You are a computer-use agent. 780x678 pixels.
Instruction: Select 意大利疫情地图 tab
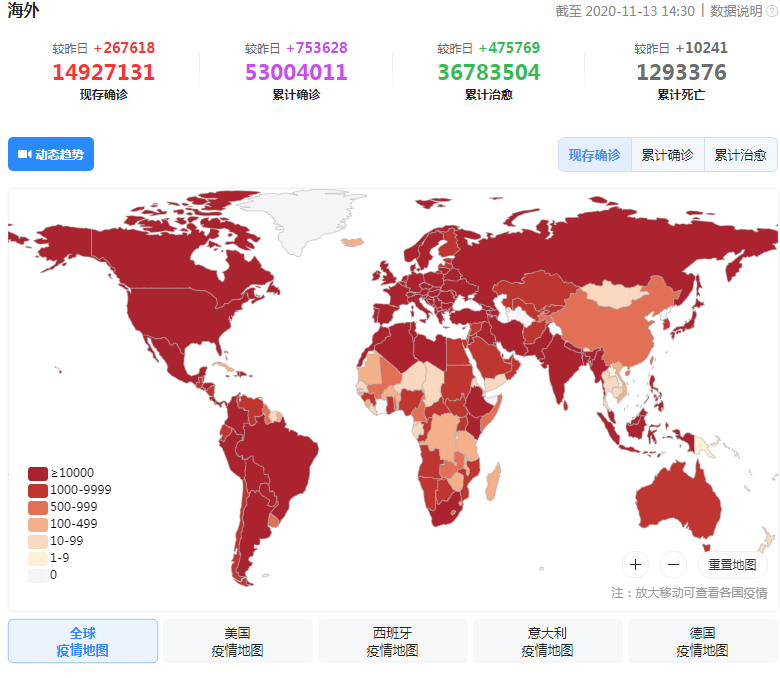548,641
